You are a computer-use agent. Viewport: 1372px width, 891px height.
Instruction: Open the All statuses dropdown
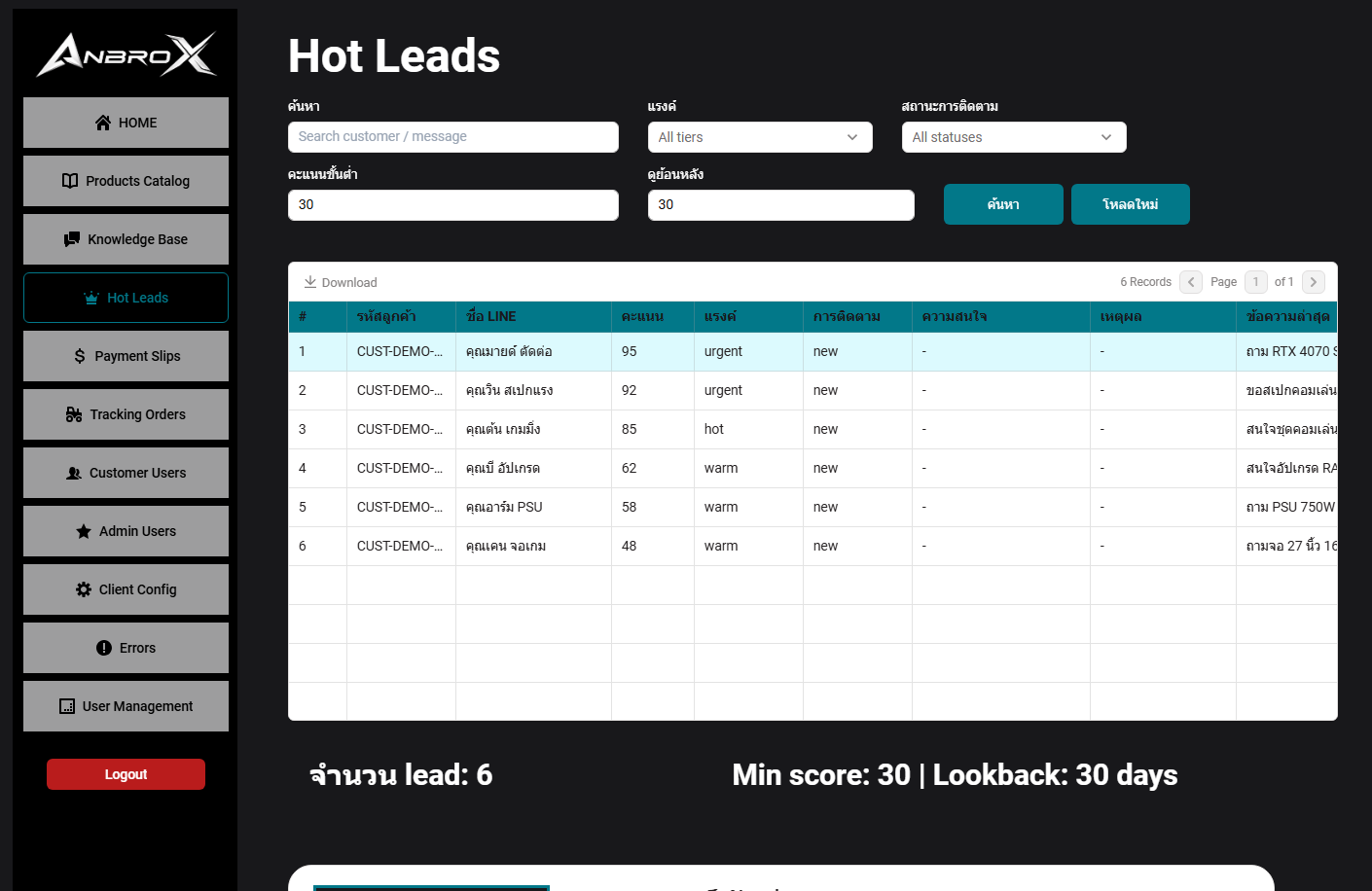coord(1014,137)
